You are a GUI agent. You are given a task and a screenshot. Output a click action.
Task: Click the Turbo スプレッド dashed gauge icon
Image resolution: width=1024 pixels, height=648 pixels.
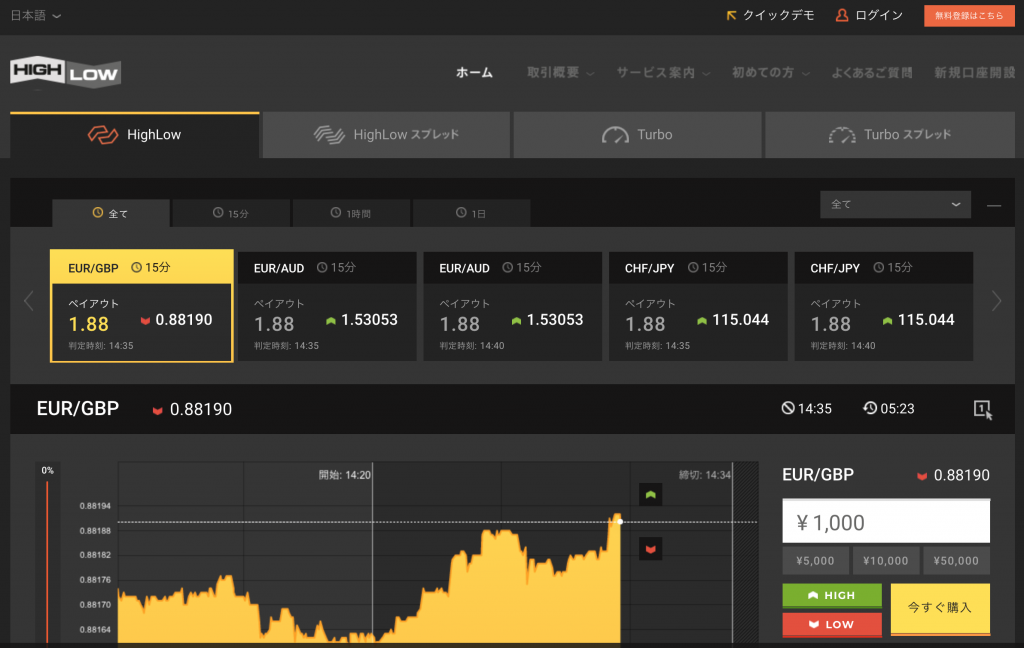coord(842,135)
